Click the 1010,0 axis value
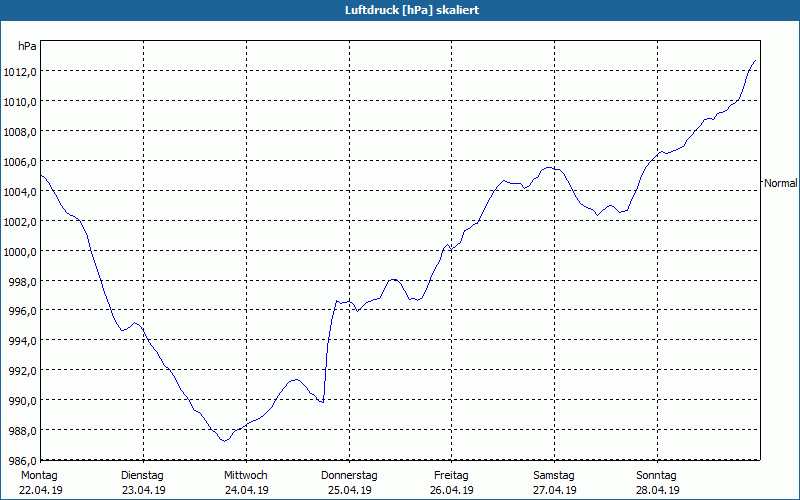Screen dimensions: 800x500 (x=20, y=102)
